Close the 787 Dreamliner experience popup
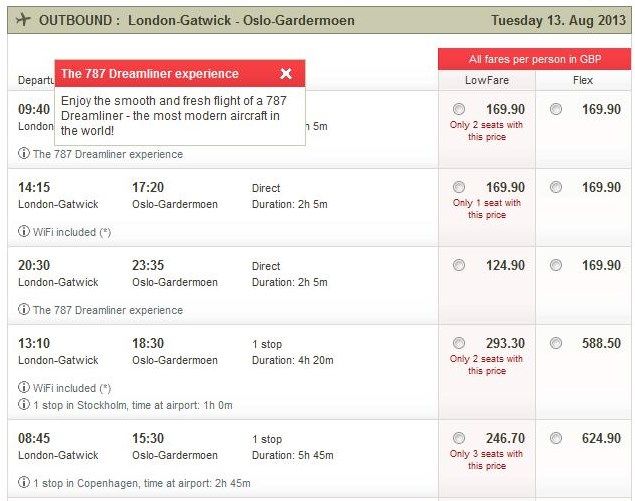This screenshot has width=635, height=501. tap(286, 73)
